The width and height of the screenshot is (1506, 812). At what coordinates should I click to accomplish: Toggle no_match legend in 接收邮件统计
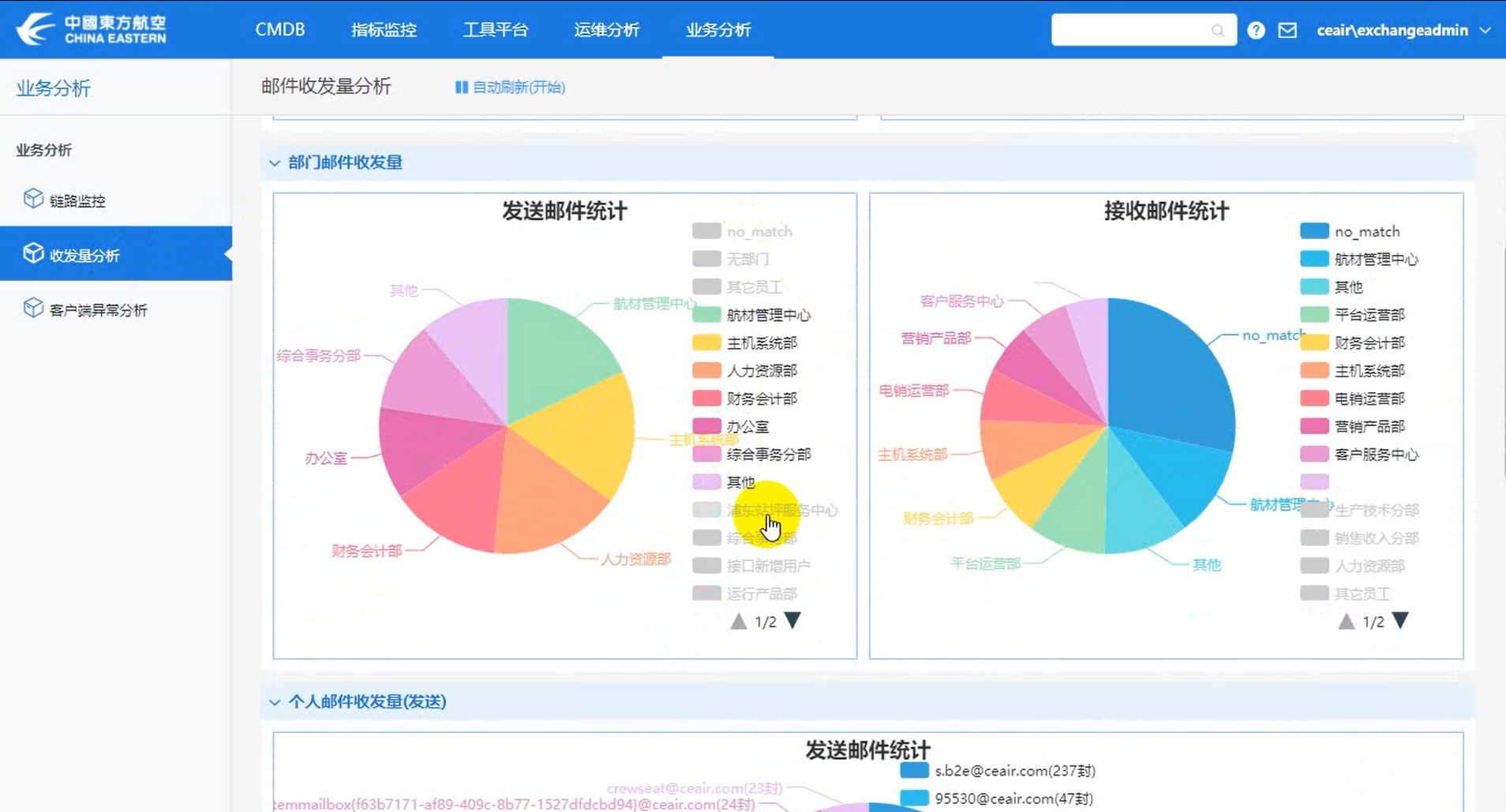(x=1350, y=231)
